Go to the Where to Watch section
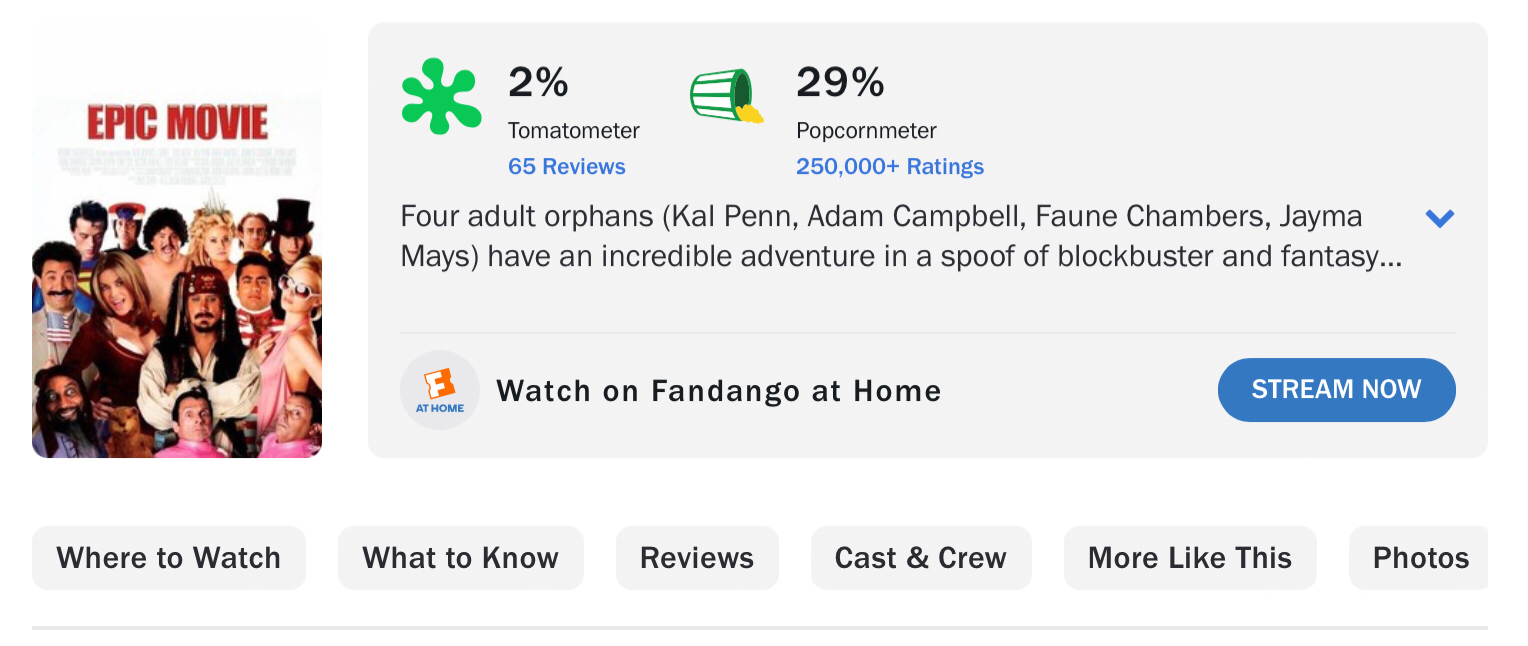The width and height of the screenshot is (1528, 646). click(169, 558)
